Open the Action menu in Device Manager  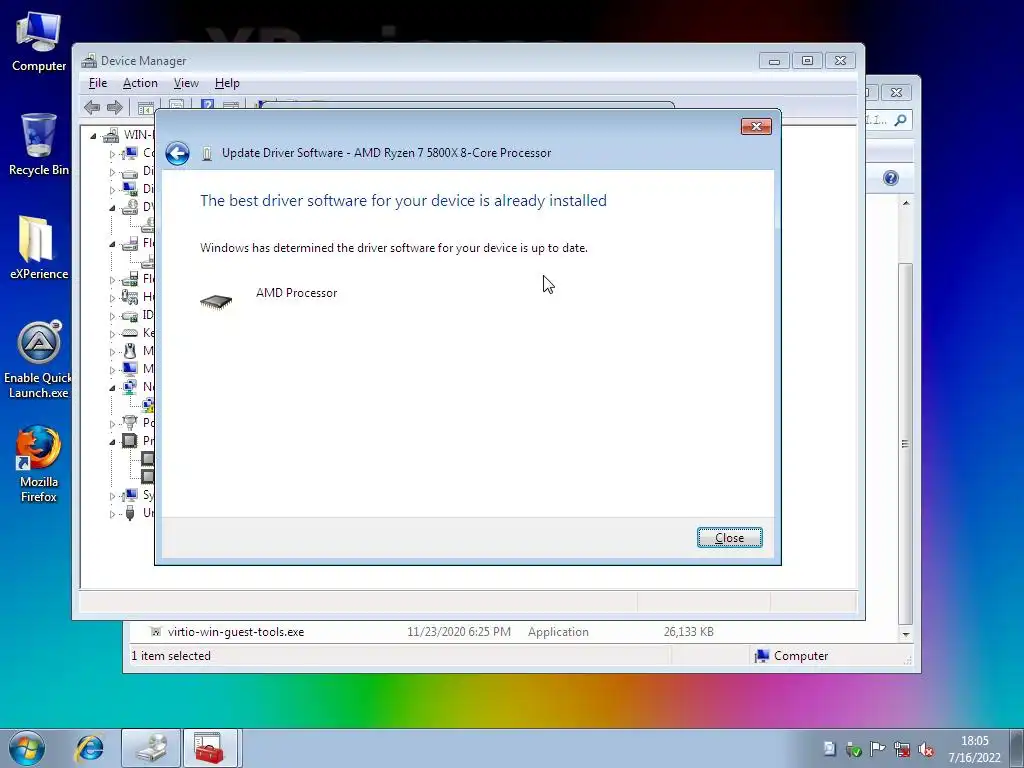(x=140, y=83)
